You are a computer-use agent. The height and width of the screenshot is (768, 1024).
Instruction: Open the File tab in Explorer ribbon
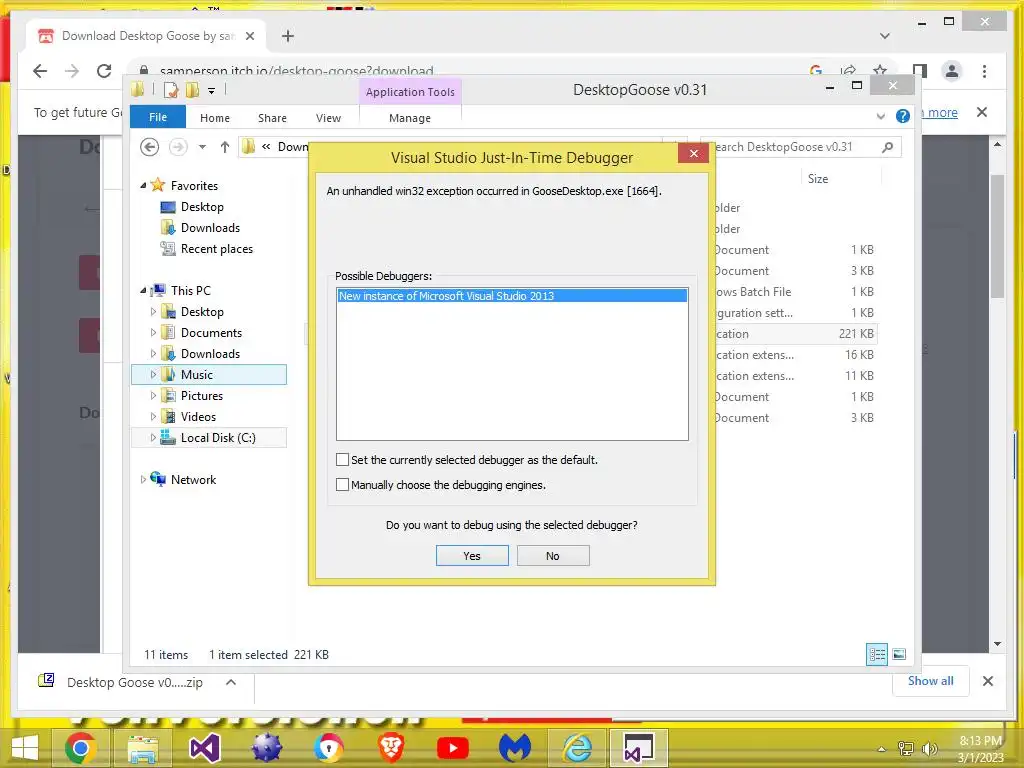[x=158, y=117]
